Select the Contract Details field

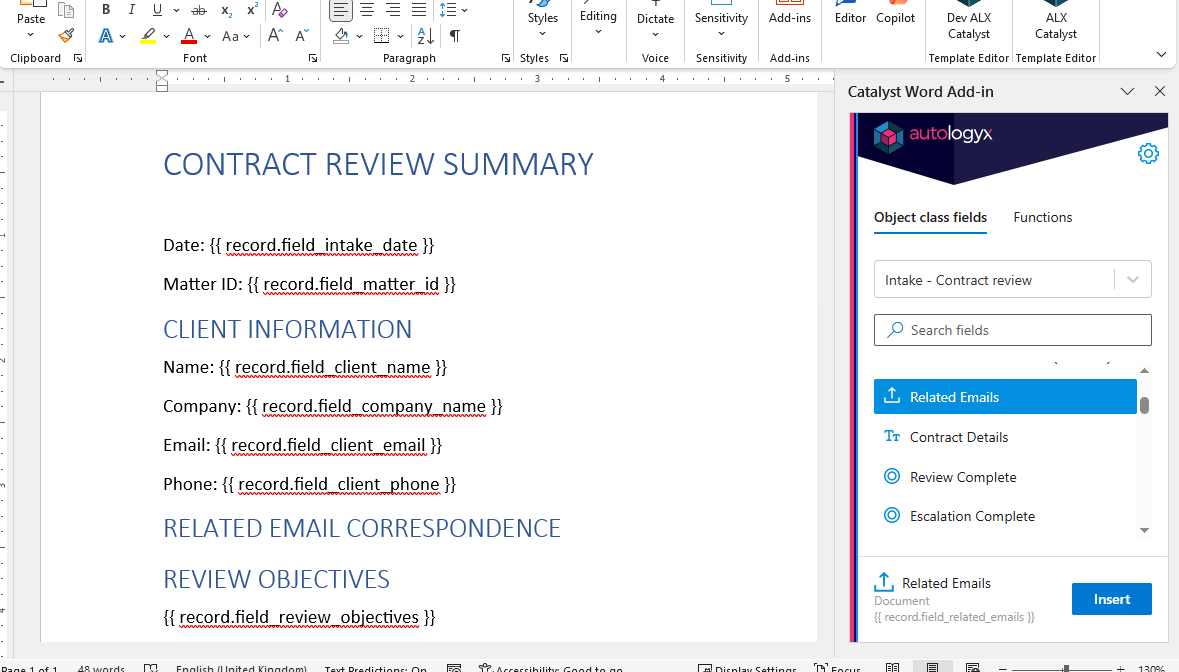958,437
